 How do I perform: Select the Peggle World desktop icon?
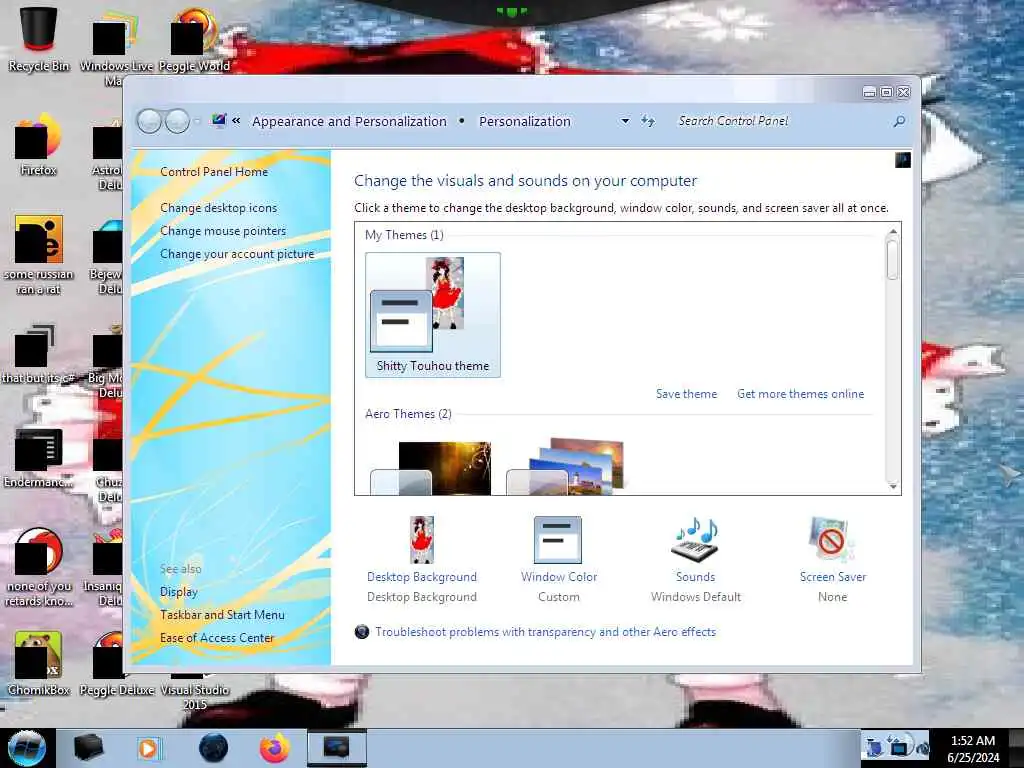point(194,39)
